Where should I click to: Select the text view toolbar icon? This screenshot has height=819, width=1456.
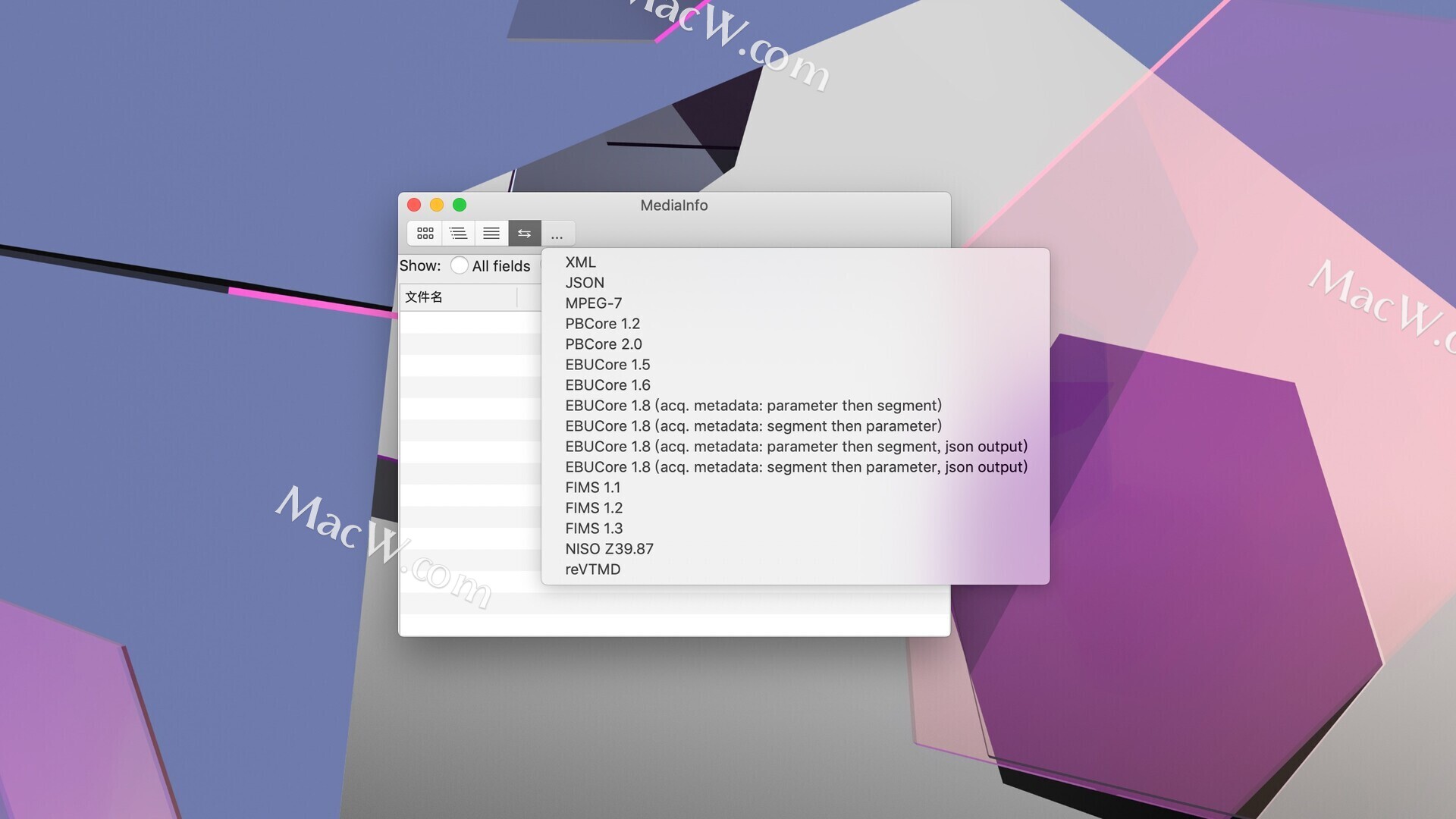[x=491, y=233]
